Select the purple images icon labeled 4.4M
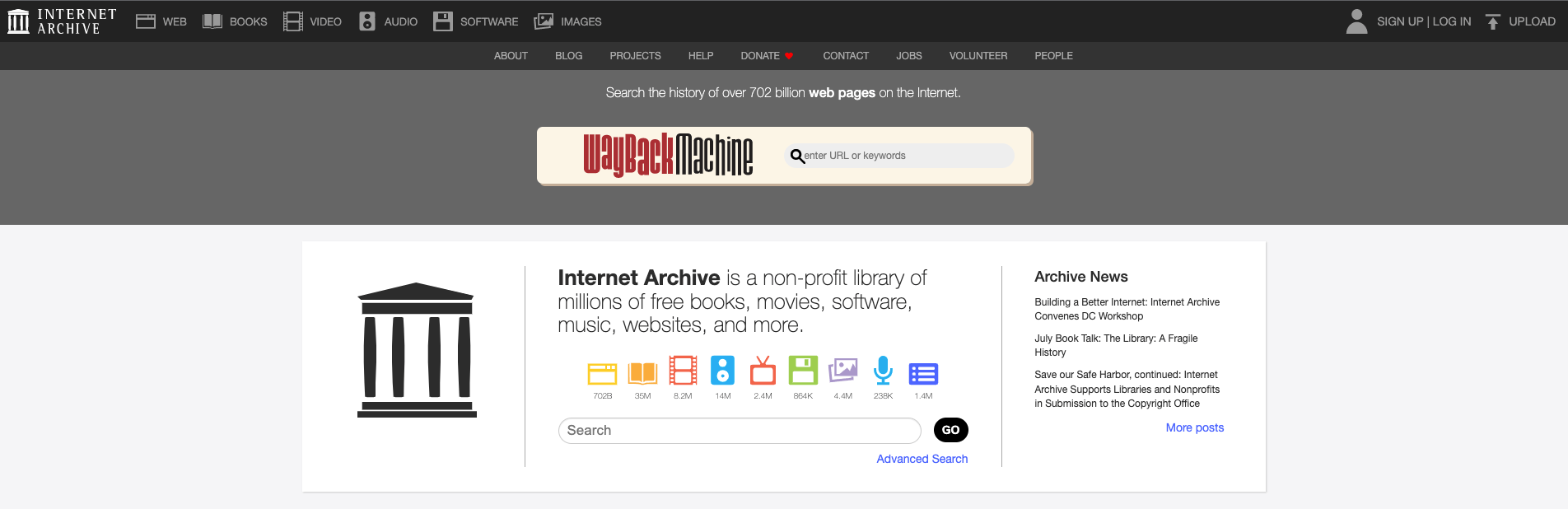 pos(842,371)
